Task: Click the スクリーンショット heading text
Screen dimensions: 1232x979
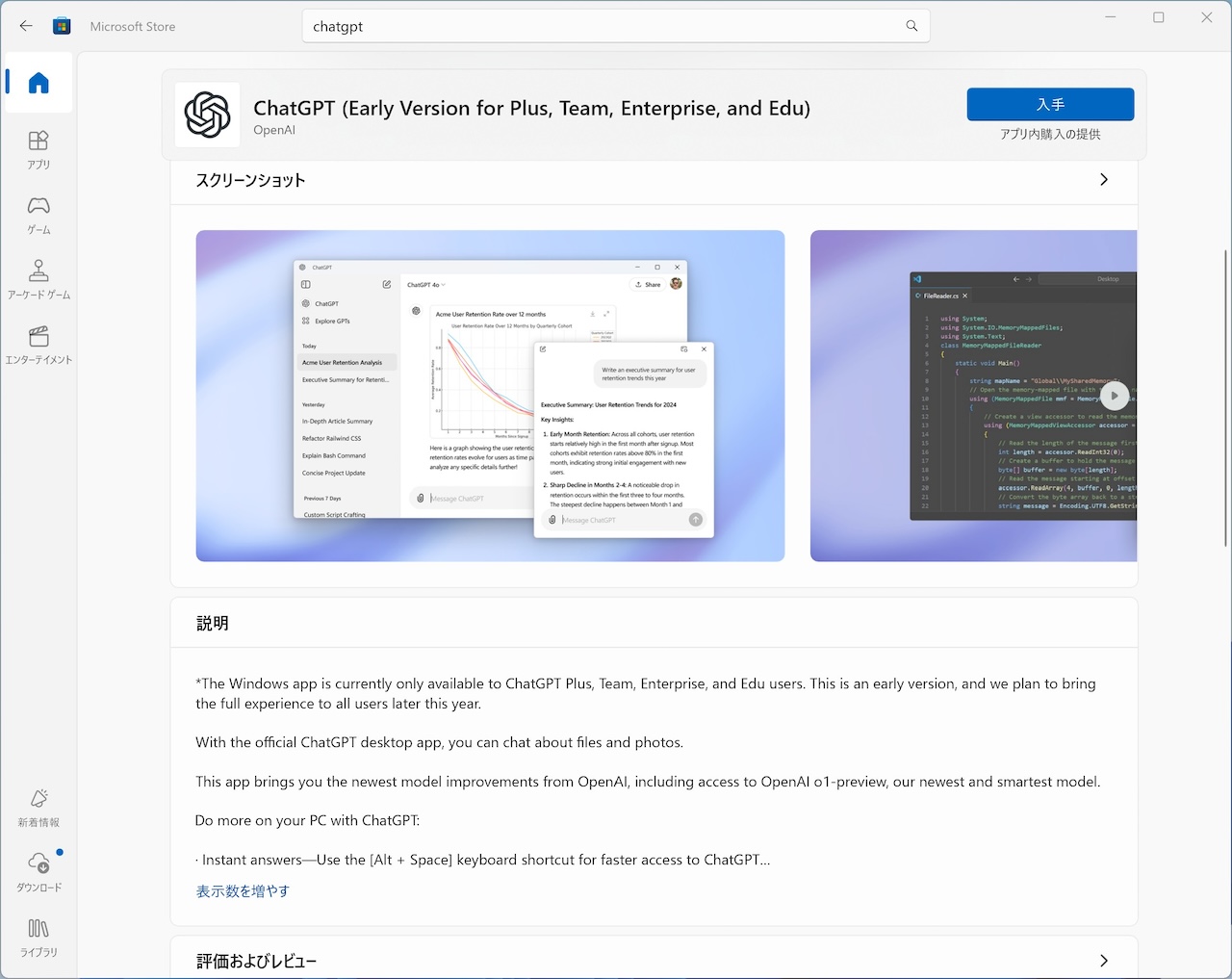Action: point(250,180)
